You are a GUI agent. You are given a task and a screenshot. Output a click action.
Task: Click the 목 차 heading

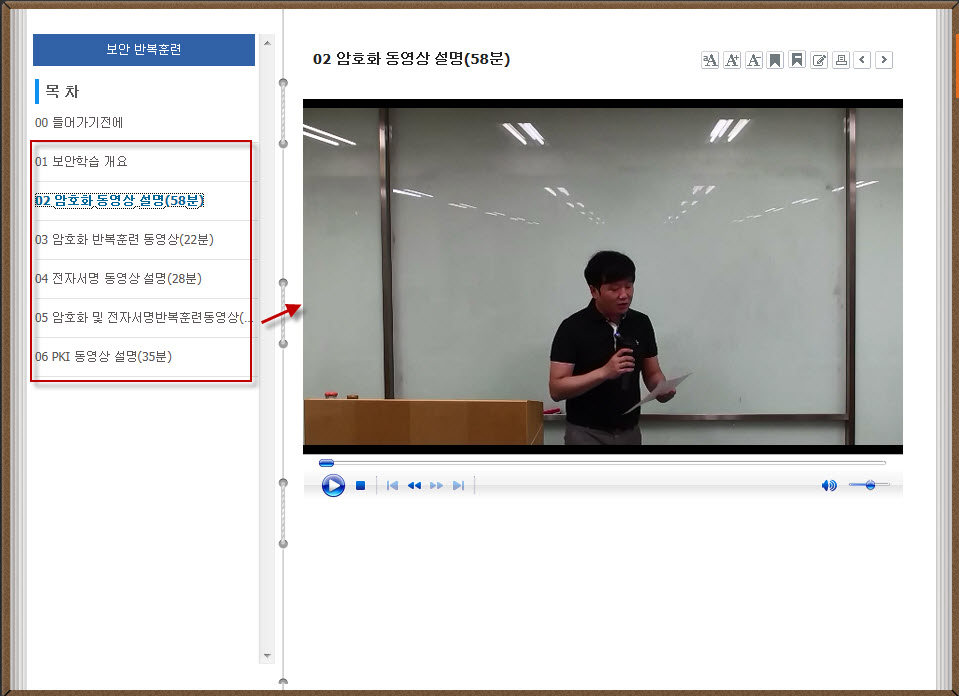coord(62,92)
